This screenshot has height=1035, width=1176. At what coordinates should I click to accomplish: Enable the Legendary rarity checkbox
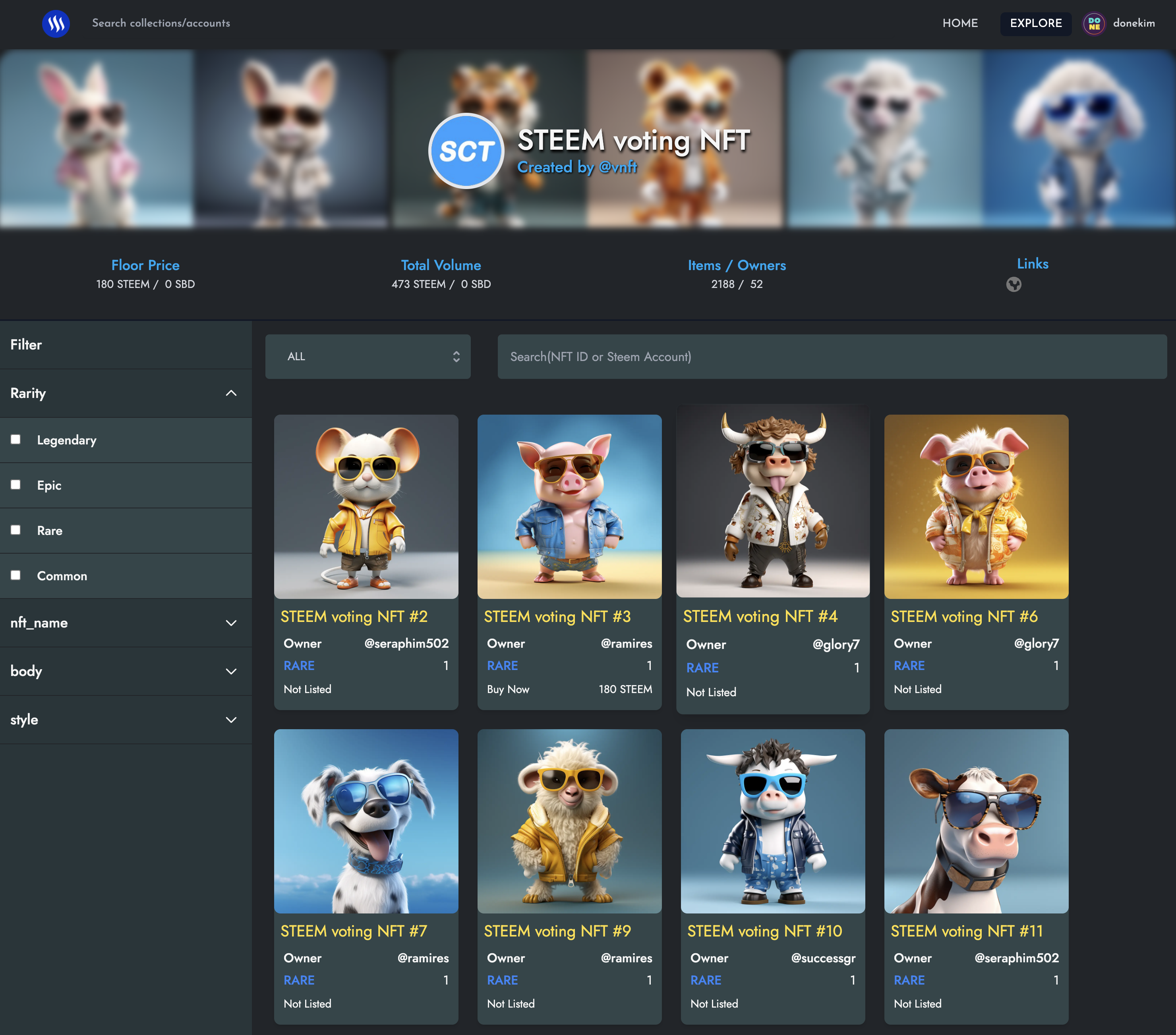pyautogui.click(x=16, y=439)
